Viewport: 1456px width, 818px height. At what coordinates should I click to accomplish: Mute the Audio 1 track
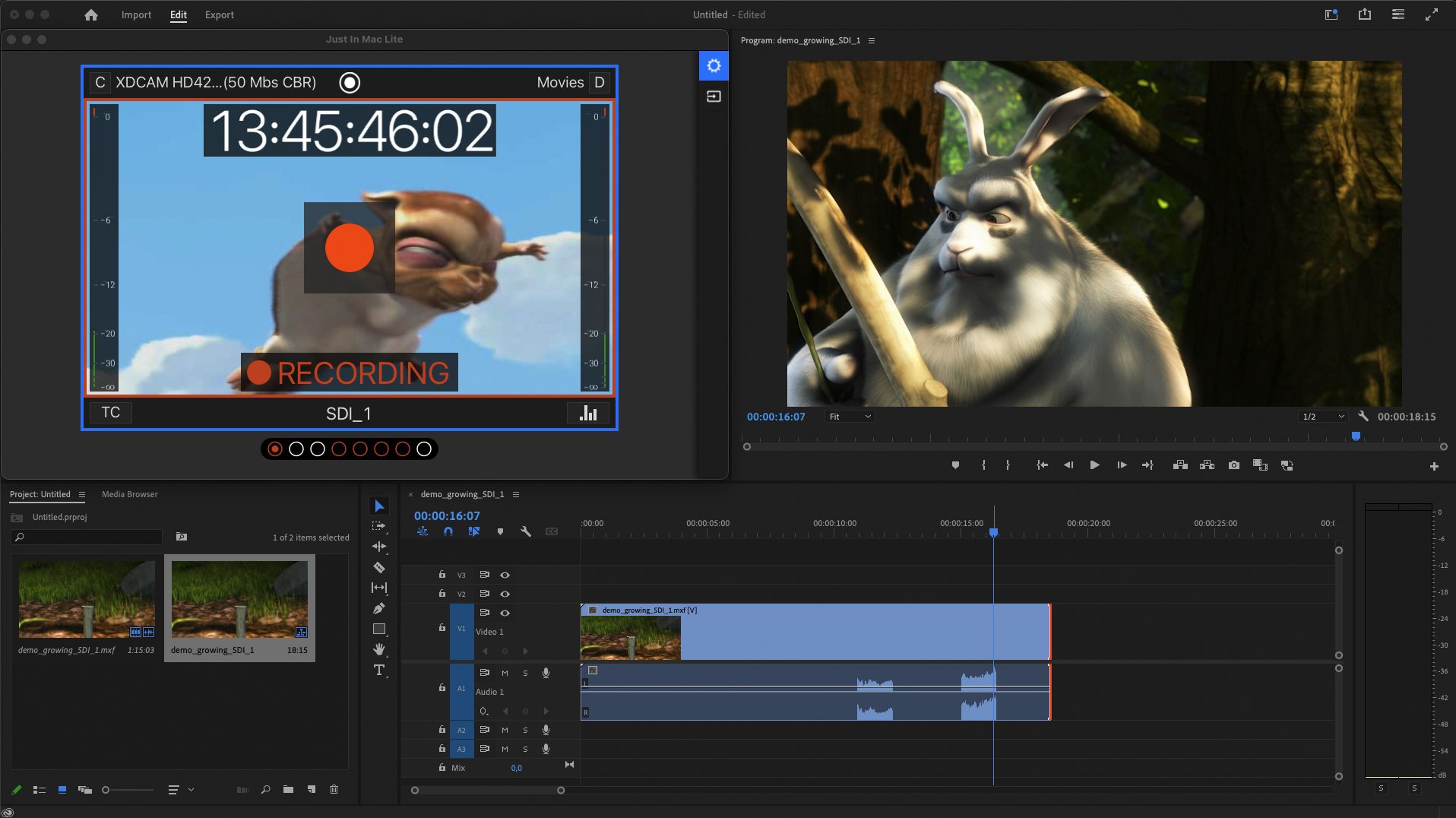click(505, 673)
